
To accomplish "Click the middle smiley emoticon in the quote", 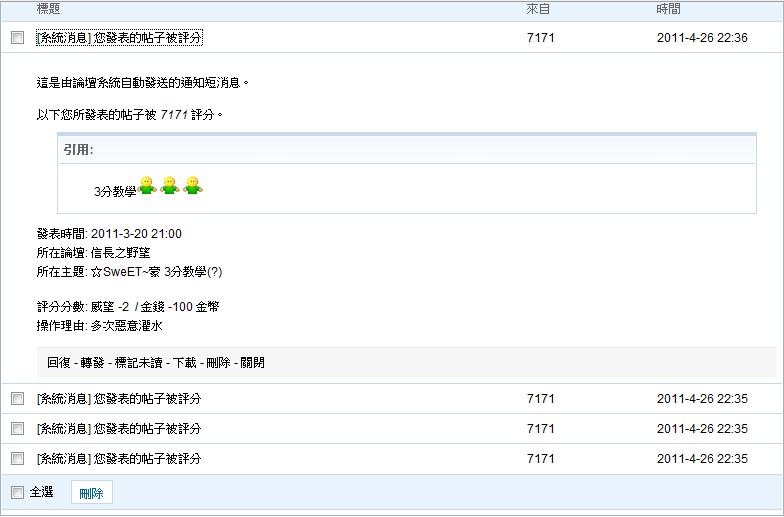I will point(170,186).
